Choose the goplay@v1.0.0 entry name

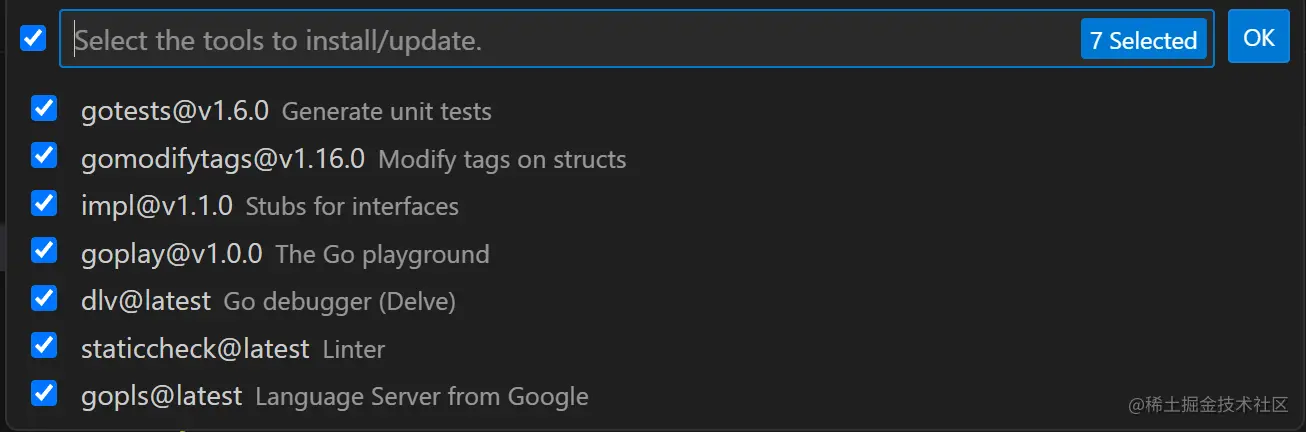tap(171, 253)
